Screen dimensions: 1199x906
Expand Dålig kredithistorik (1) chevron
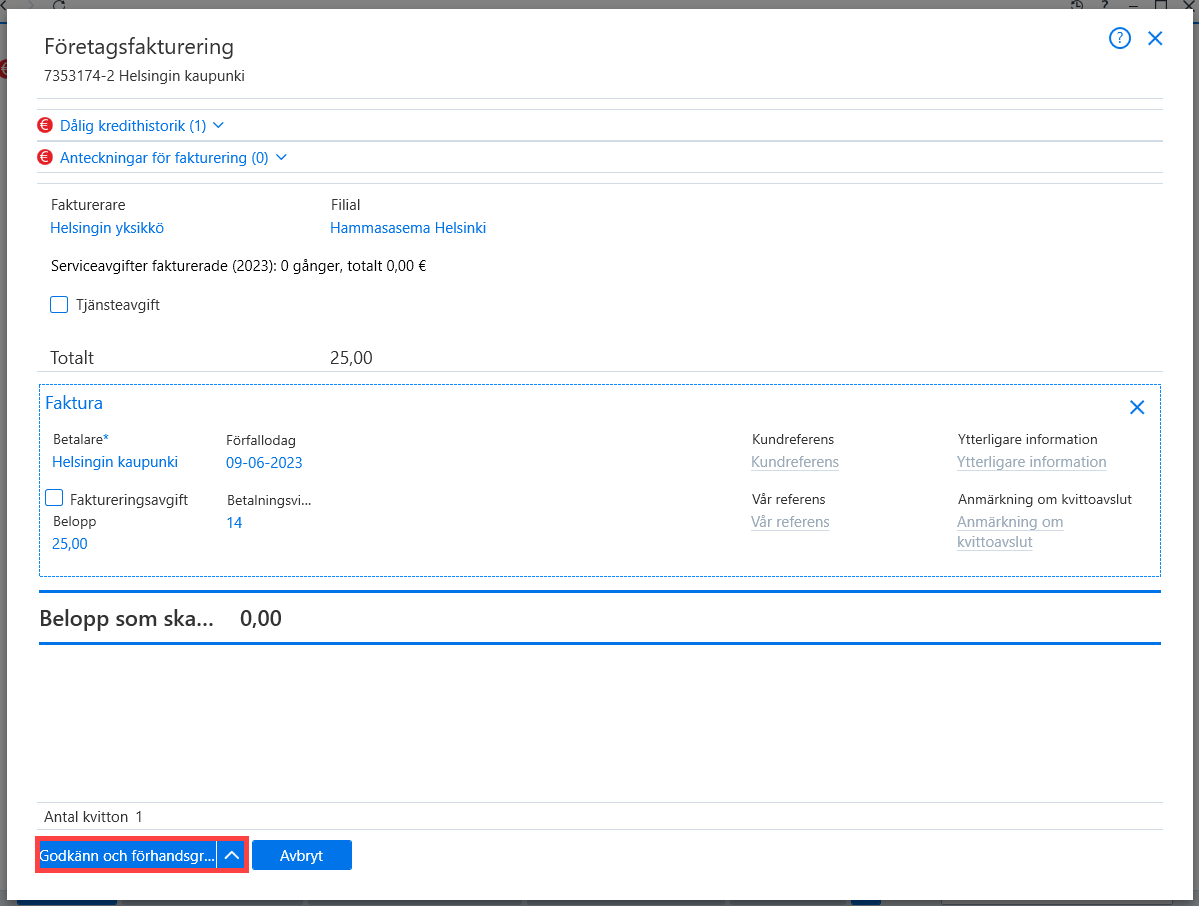coord(219,125)
